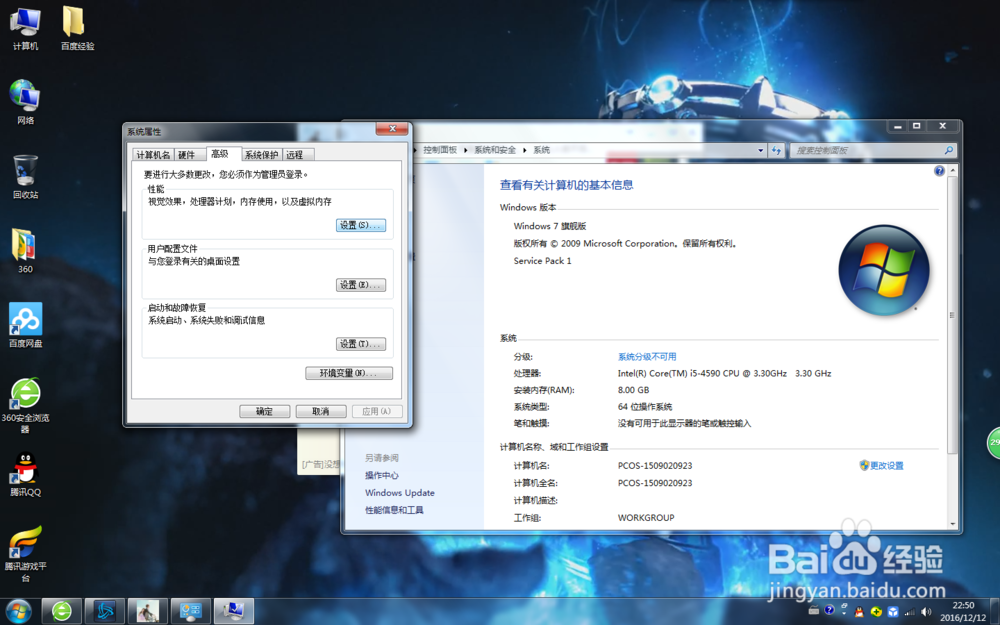1000x625 pixels.
Task: Open the 系统分级不可用 link
Action: click(x=647, y=357)
